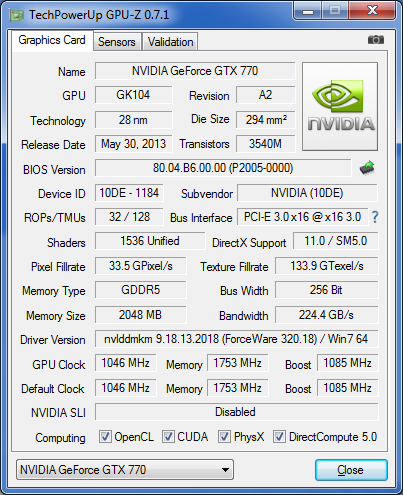Click the GPU Clock field 1046 MHz
Viewport: 403px width, 495px height.
click(126, 363)
